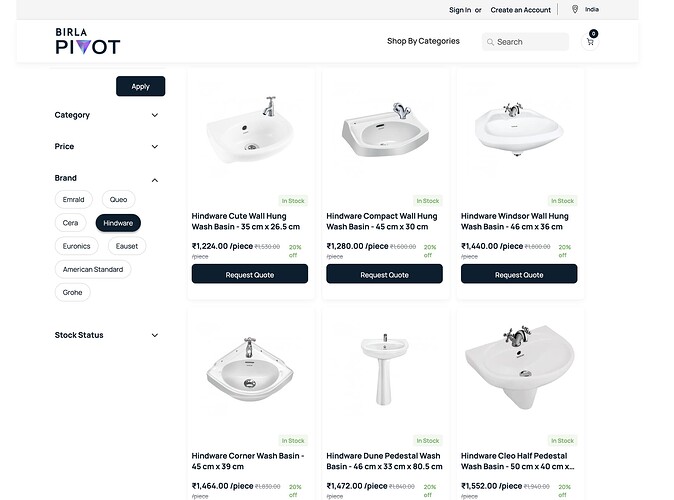The image size is (674, 500).
Task: Select the Grohe brand filter chip
Action: [73, 293]
